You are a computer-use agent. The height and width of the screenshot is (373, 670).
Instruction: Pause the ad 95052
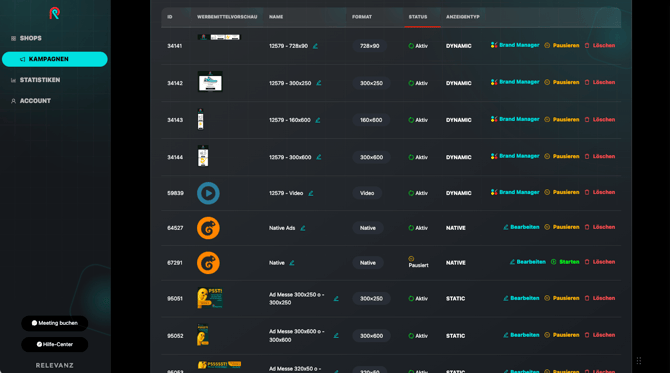click(x=562, y=335)
